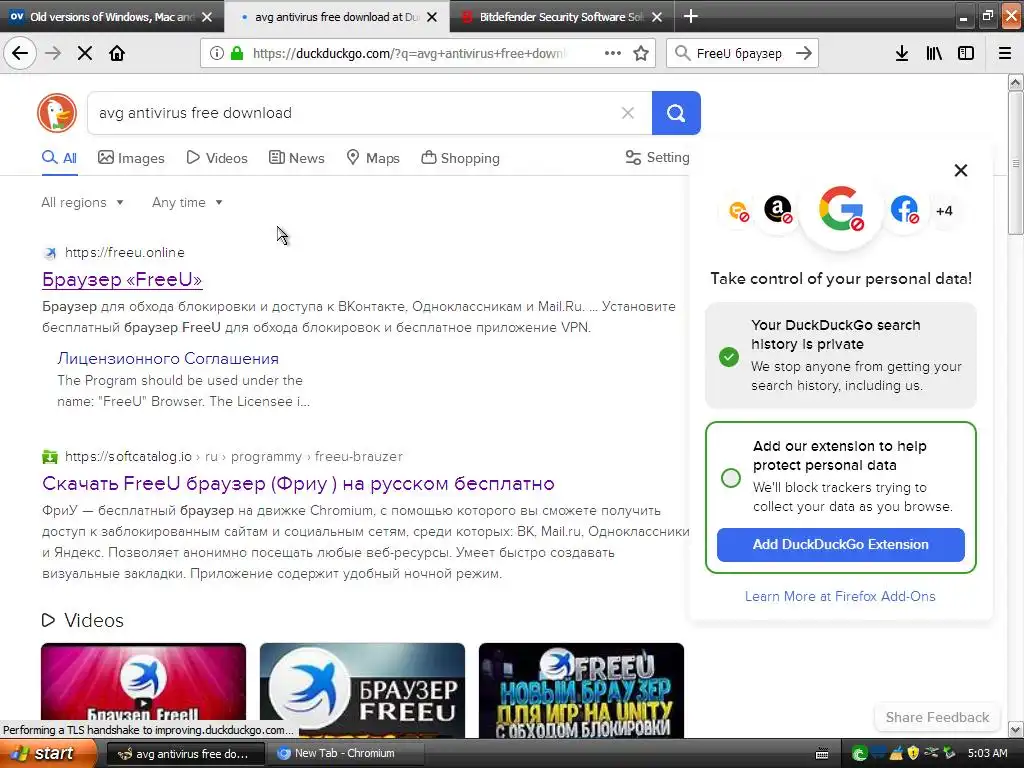Open the Браузер FreeU red video thumbnail
This screenshot has width=1024, height=768.
pos(144,690)
